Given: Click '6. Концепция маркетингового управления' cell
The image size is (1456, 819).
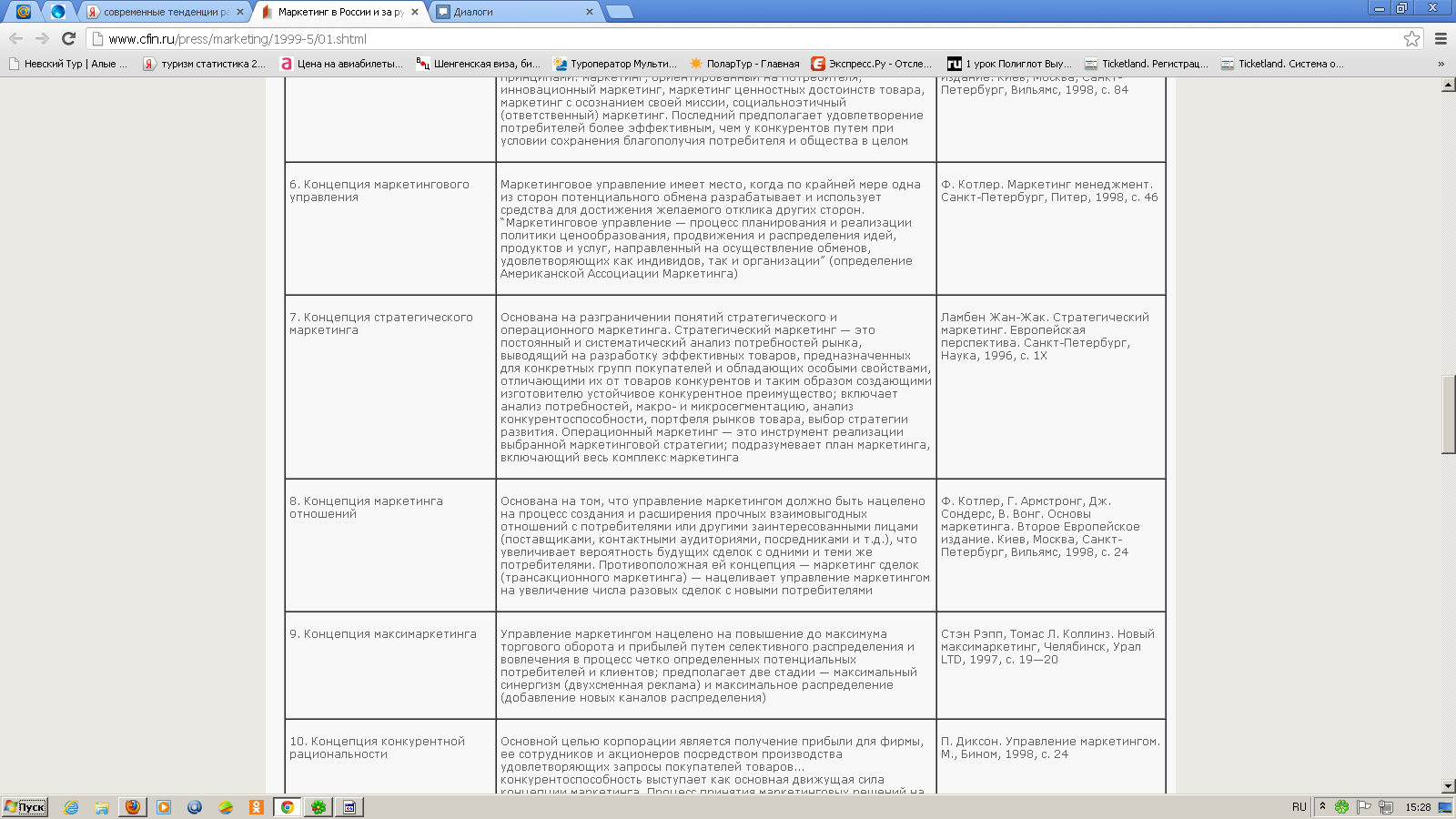Looking at the screenshot, I should pos(390,228).
